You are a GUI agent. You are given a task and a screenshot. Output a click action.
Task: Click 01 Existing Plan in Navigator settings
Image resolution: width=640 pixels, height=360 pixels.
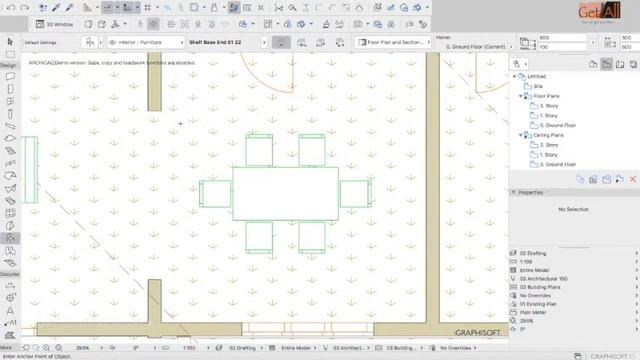pos(538,304)
